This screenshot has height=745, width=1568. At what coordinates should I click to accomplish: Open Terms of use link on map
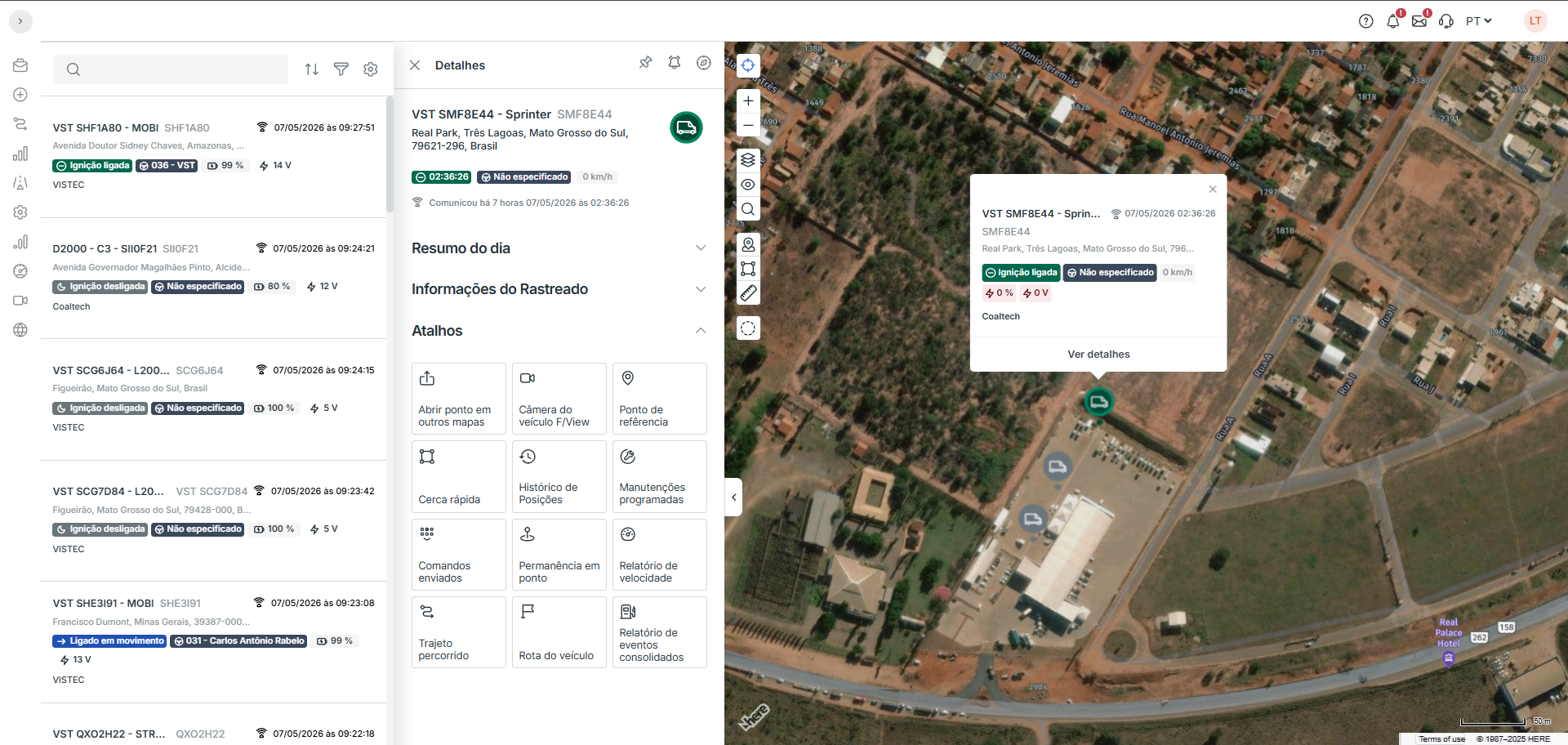pyautogui.click(x=1441, y=739)
